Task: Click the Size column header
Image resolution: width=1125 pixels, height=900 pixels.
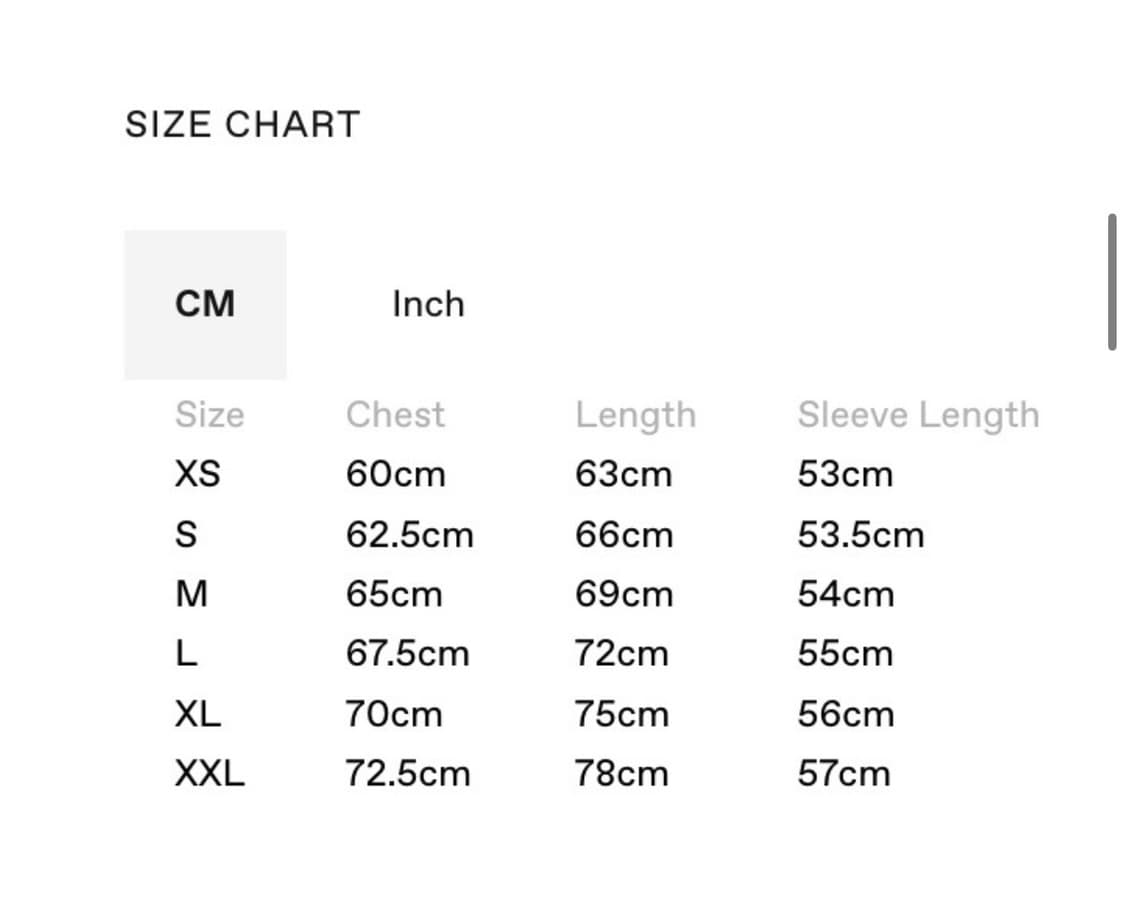Action: point(209,415)
